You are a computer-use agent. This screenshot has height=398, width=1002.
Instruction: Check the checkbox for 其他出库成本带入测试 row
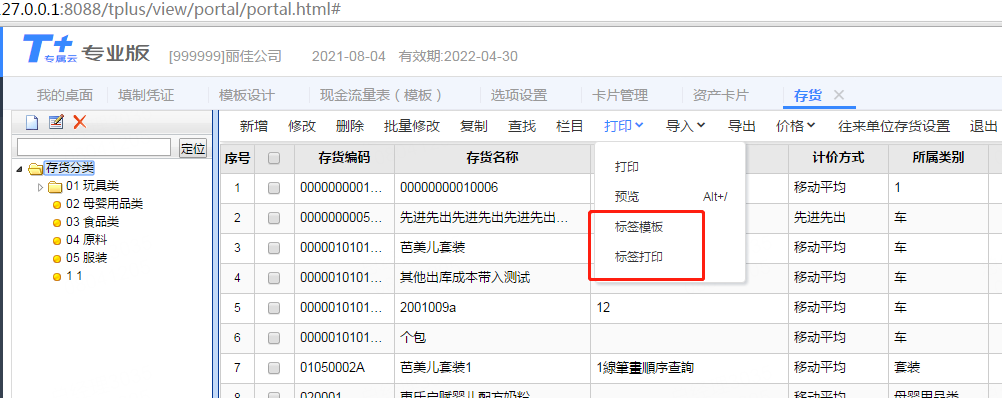(274, 278)
